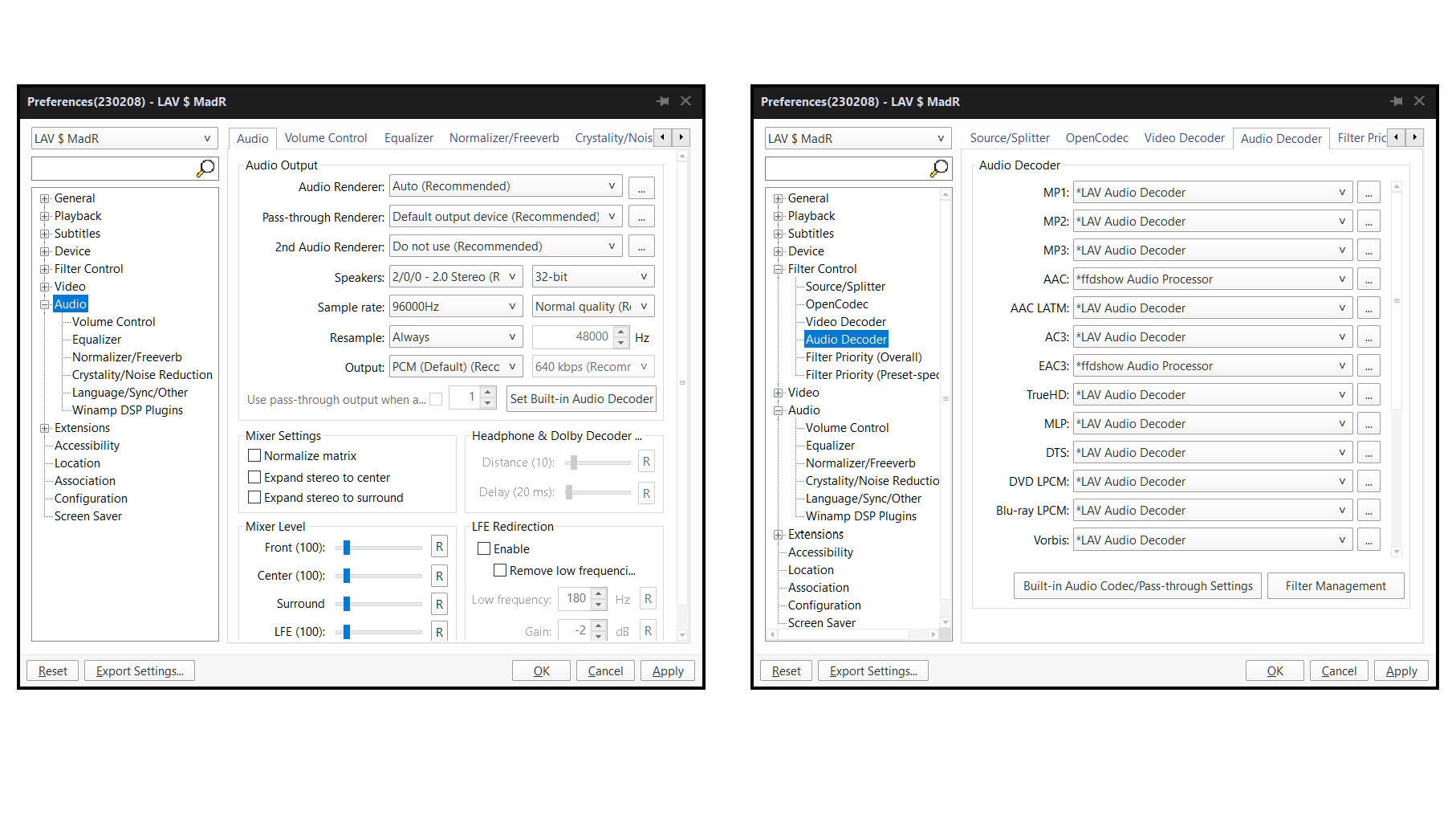Open Pass-through Renderer ellipsis button
The height and width of the screenshot is (819, 1456).
click(641, 217)
